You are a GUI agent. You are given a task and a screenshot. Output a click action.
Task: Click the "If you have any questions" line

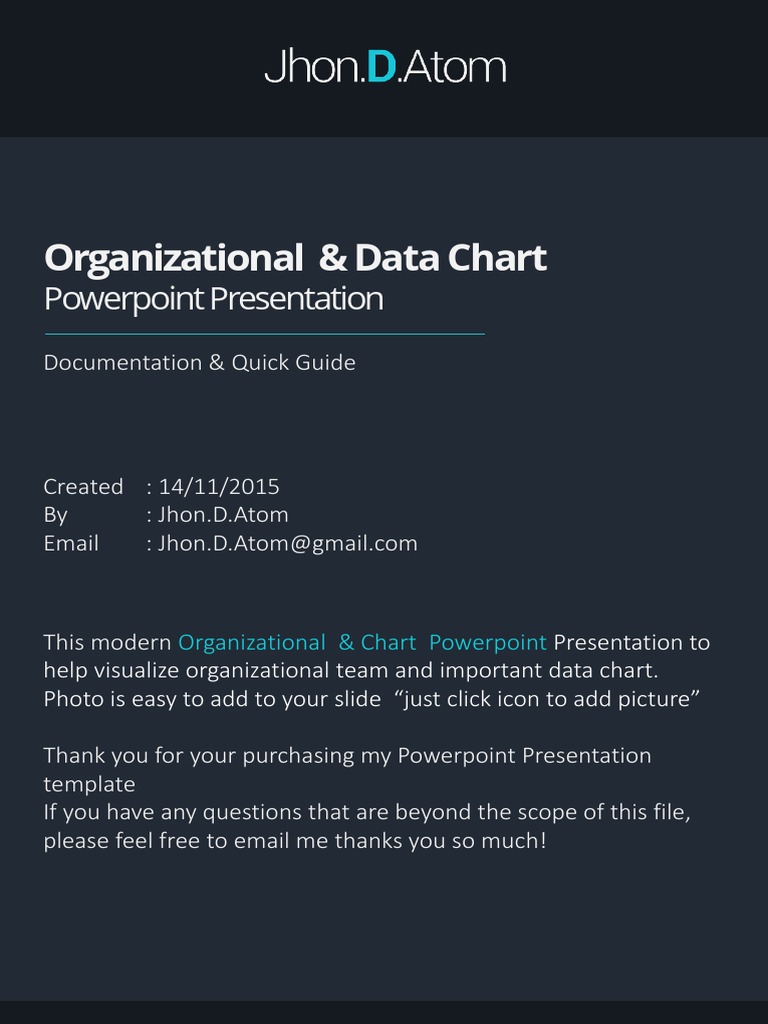(367, 812)
